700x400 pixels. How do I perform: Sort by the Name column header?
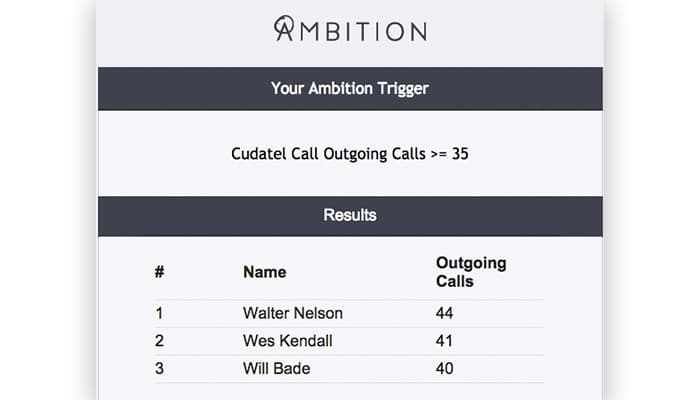tap(264, 272)
